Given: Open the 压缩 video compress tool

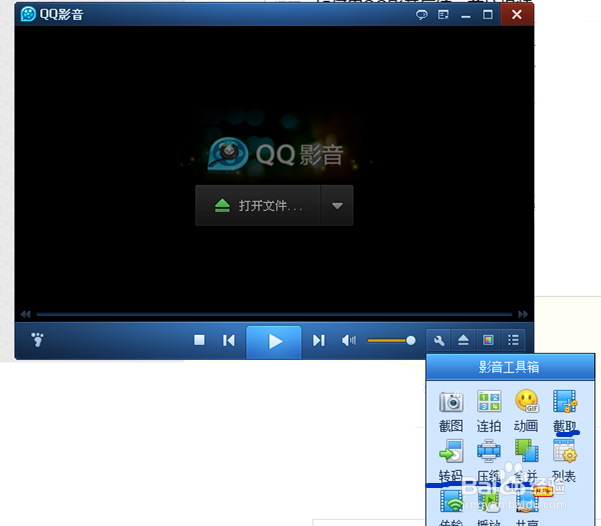Looking at the screenshot, I should pyautogui.click(x=489, y=461).
